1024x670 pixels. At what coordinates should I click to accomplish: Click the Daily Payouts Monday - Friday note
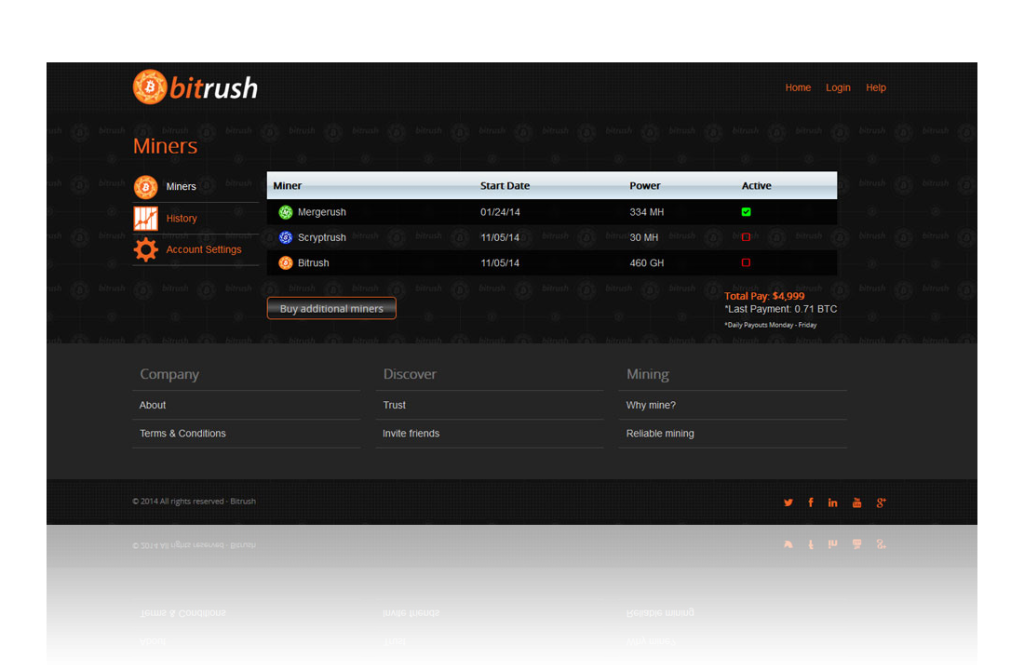(770, 325)
